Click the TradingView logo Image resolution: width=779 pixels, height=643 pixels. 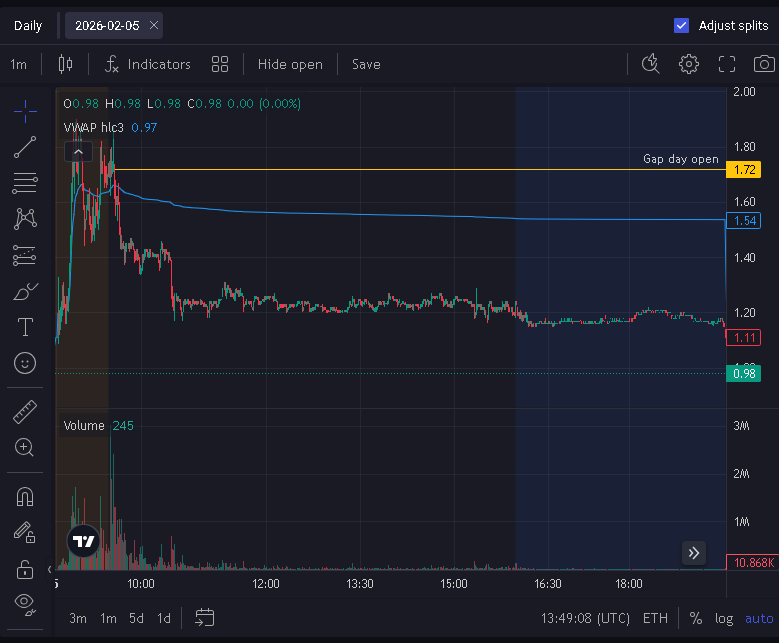[x=83, y=541]
